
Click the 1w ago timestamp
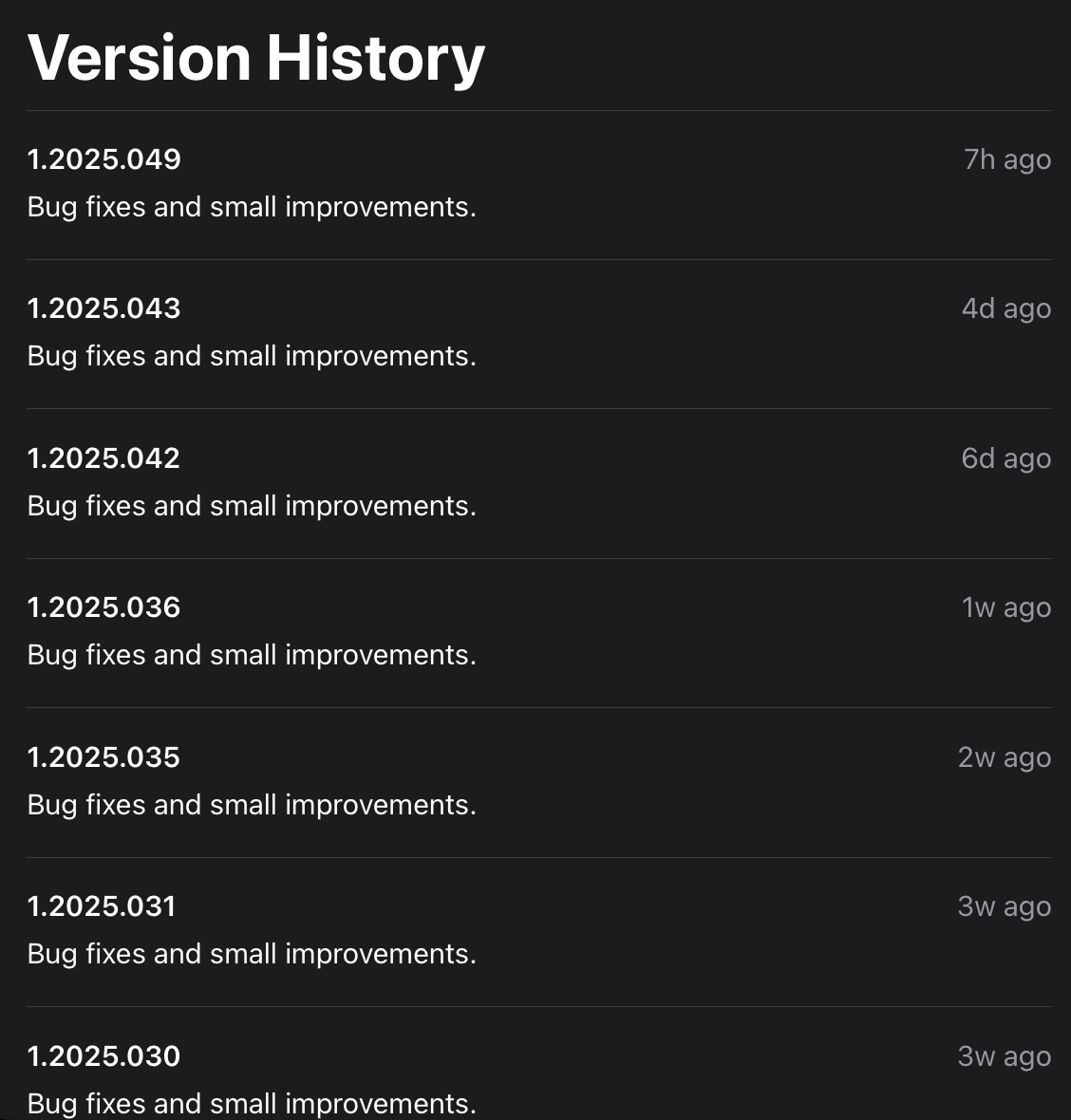pos(1005,607)
